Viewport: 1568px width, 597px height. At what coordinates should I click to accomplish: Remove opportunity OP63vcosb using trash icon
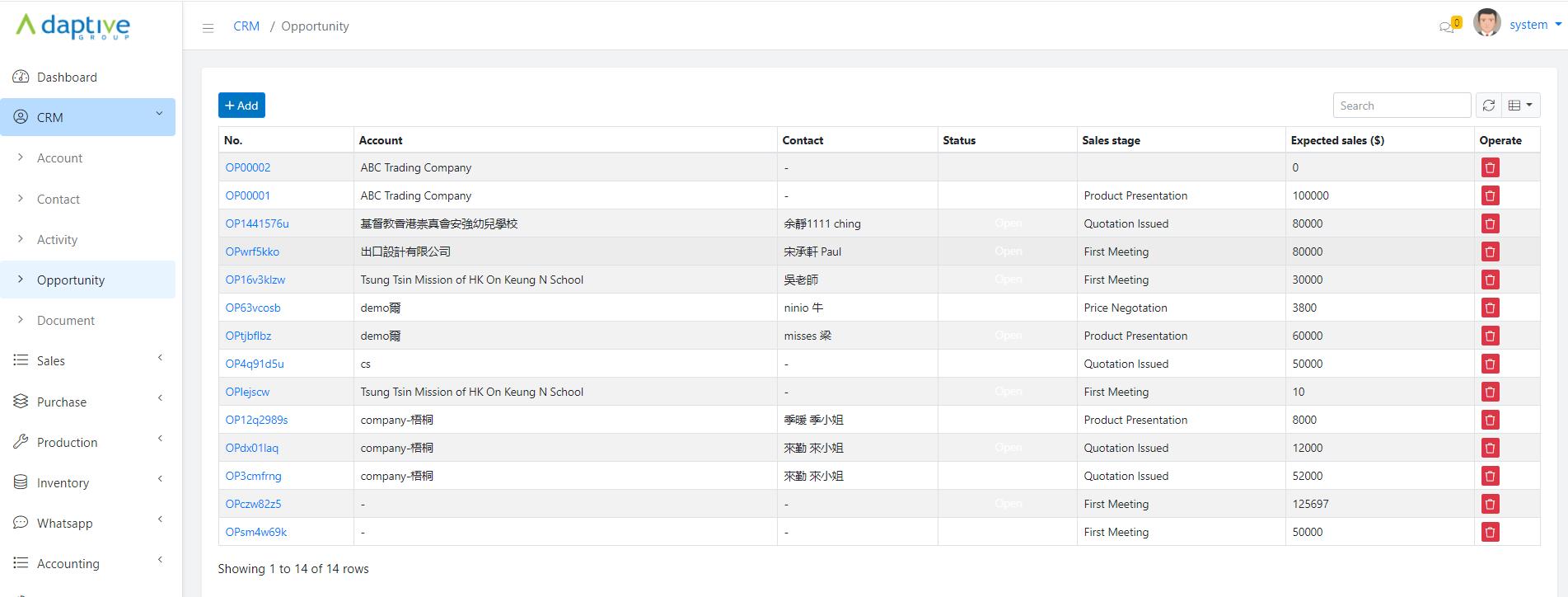click(1489, 308)
